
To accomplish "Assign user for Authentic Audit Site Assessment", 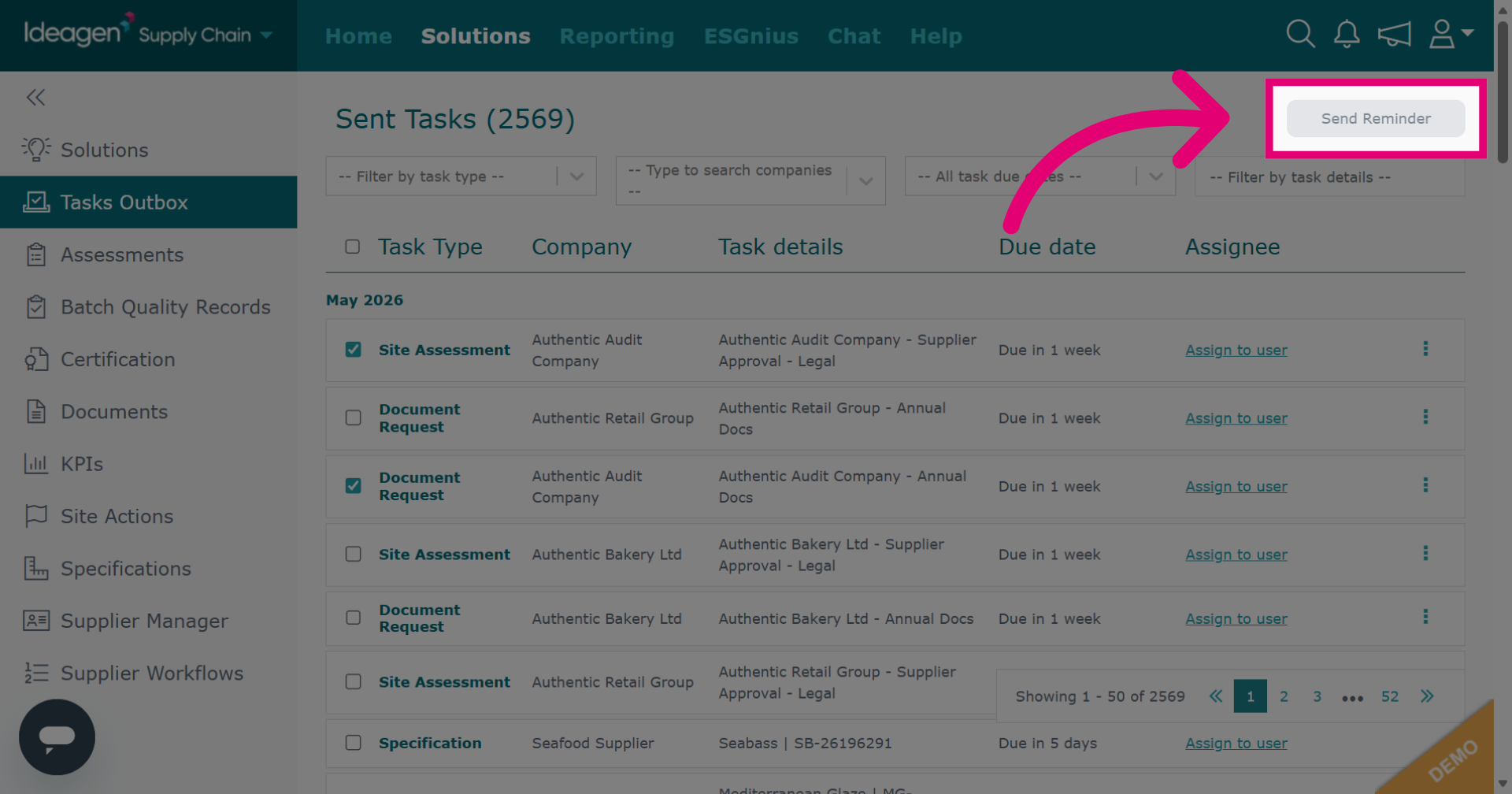I will pos(1236,350).
